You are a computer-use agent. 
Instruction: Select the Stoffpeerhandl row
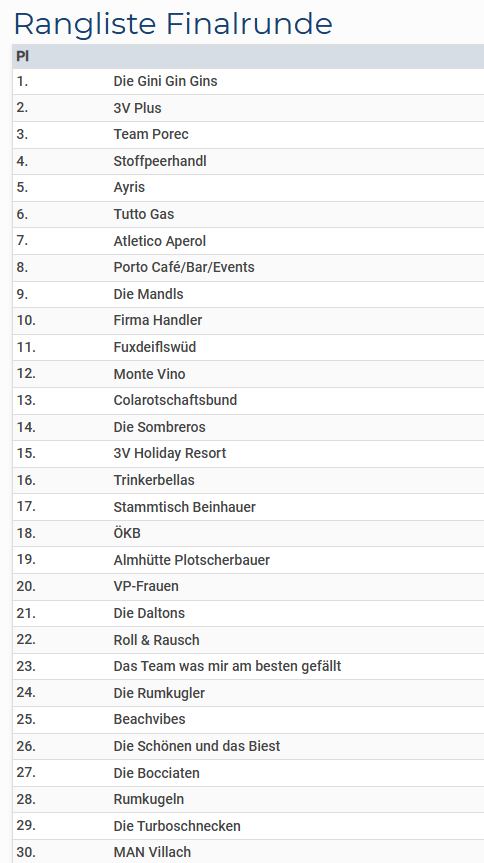[x=248, y=161]
